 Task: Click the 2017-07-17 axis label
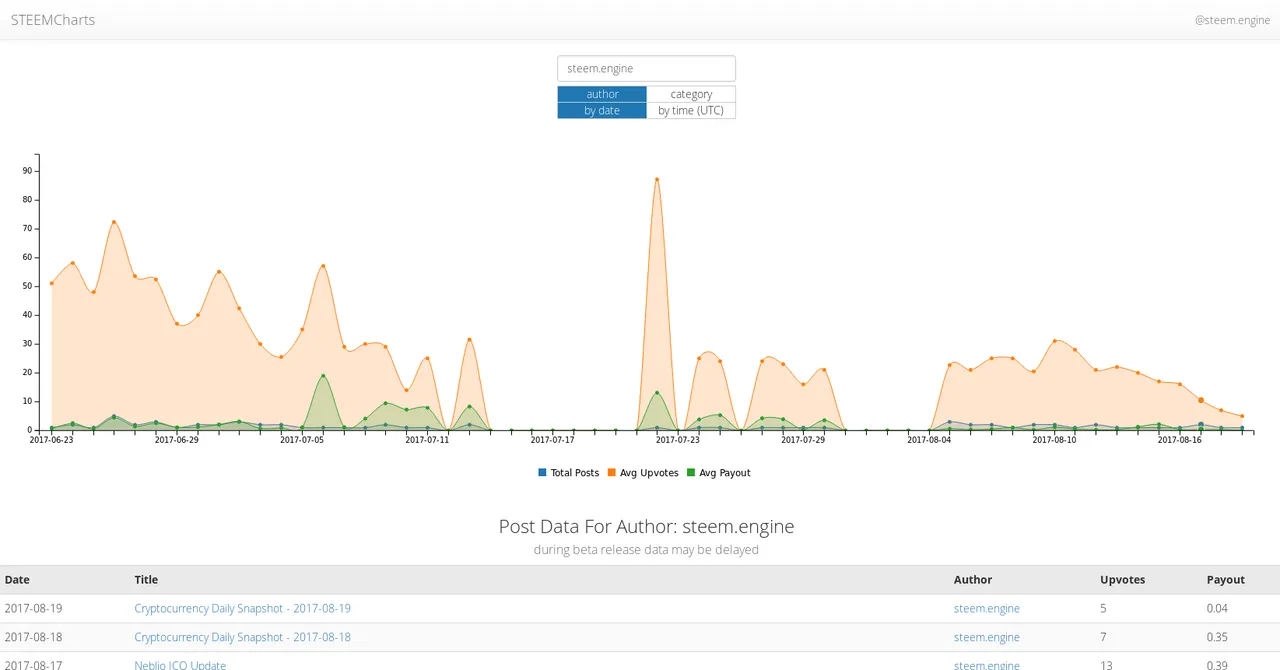pyautogui.click(x=552, y=439)
